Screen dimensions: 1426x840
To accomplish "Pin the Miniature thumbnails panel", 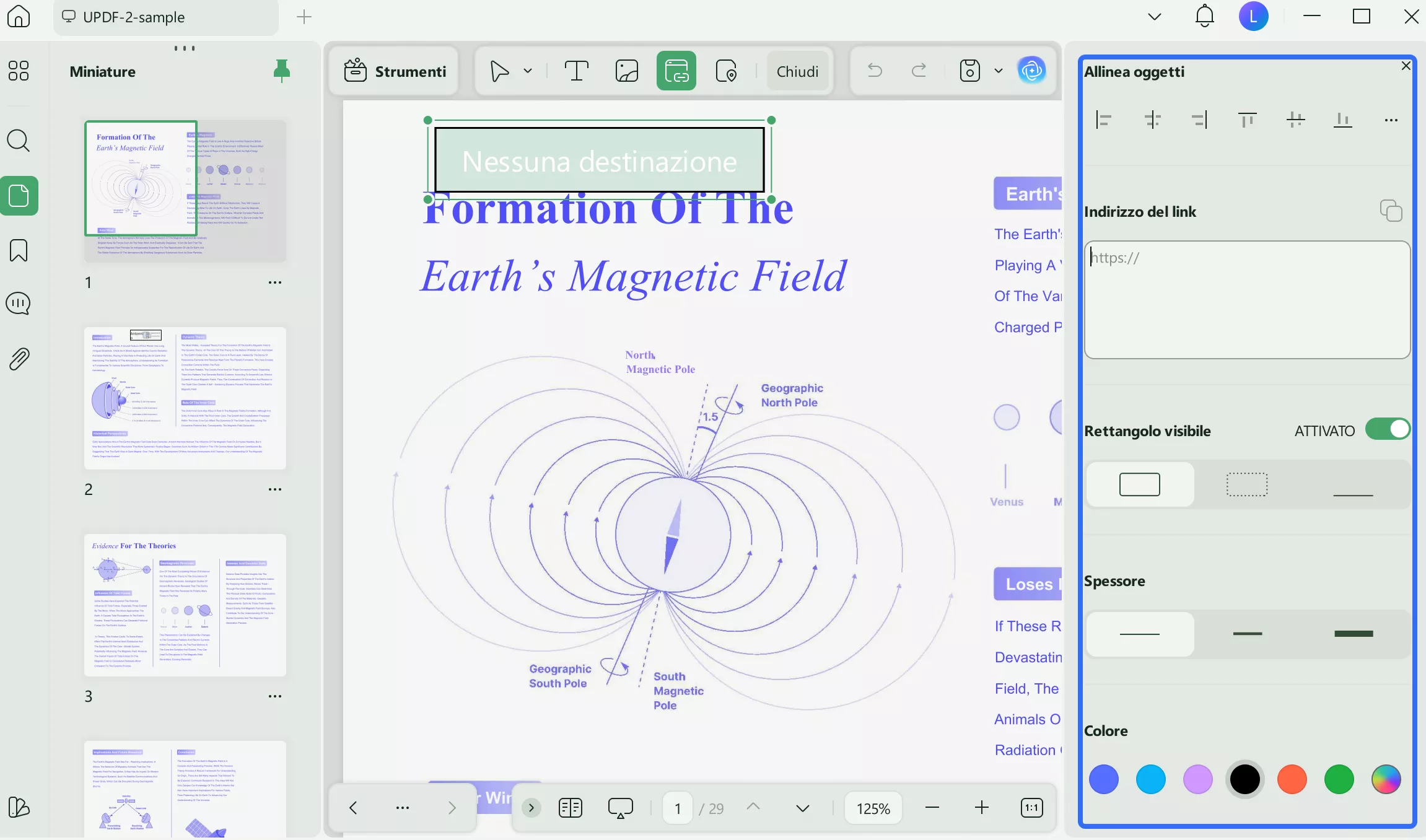I will [x=282, y=71].
